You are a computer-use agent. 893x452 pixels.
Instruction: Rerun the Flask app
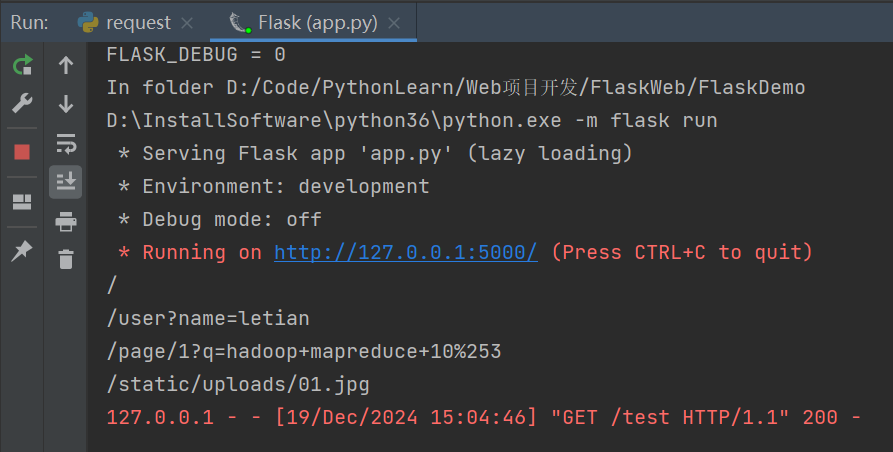22,66
